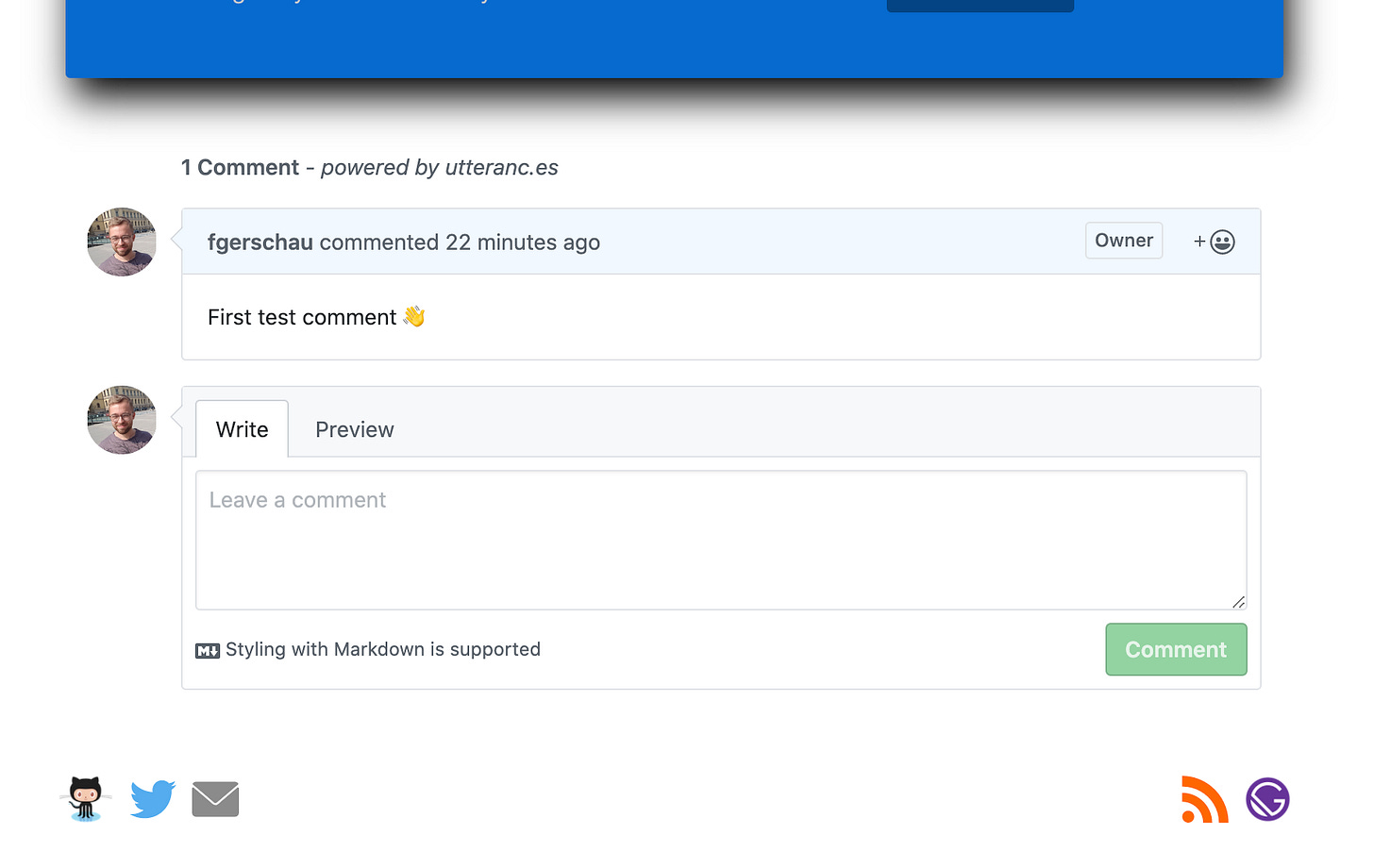
Task: Open the '1 Comment' heading link
Action: click(240, 168)
